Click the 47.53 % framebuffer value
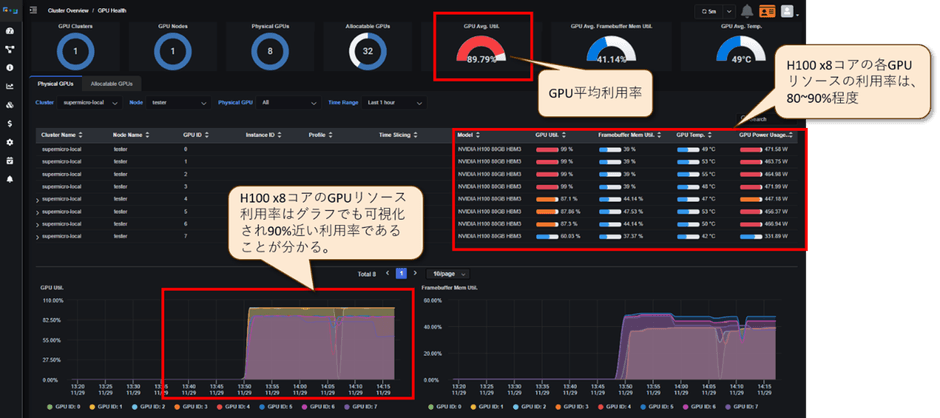The width and height of the screenshot is (940, 418). point(632,211)
